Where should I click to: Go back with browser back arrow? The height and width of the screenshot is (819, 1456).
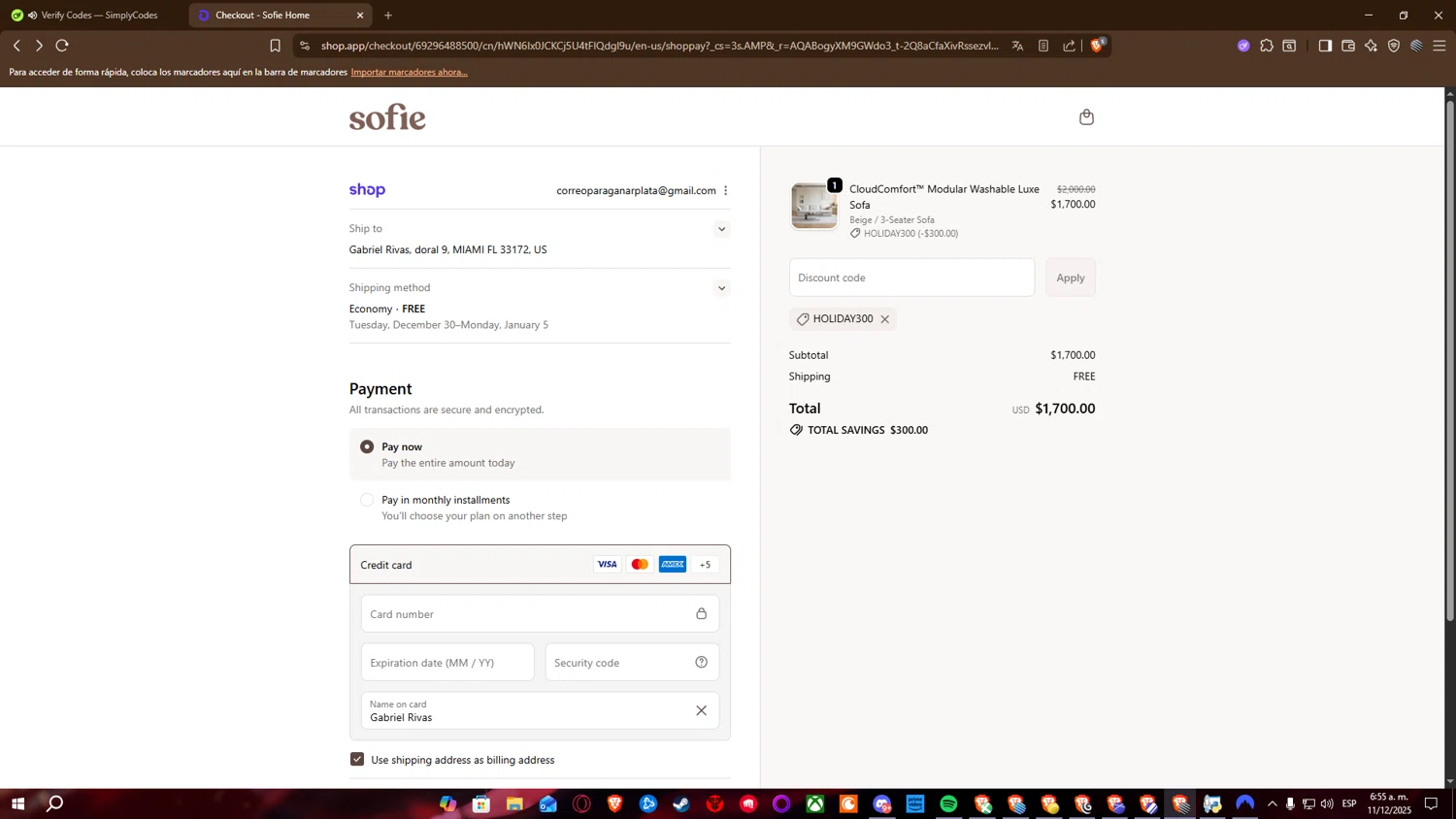tap(17, 46)
